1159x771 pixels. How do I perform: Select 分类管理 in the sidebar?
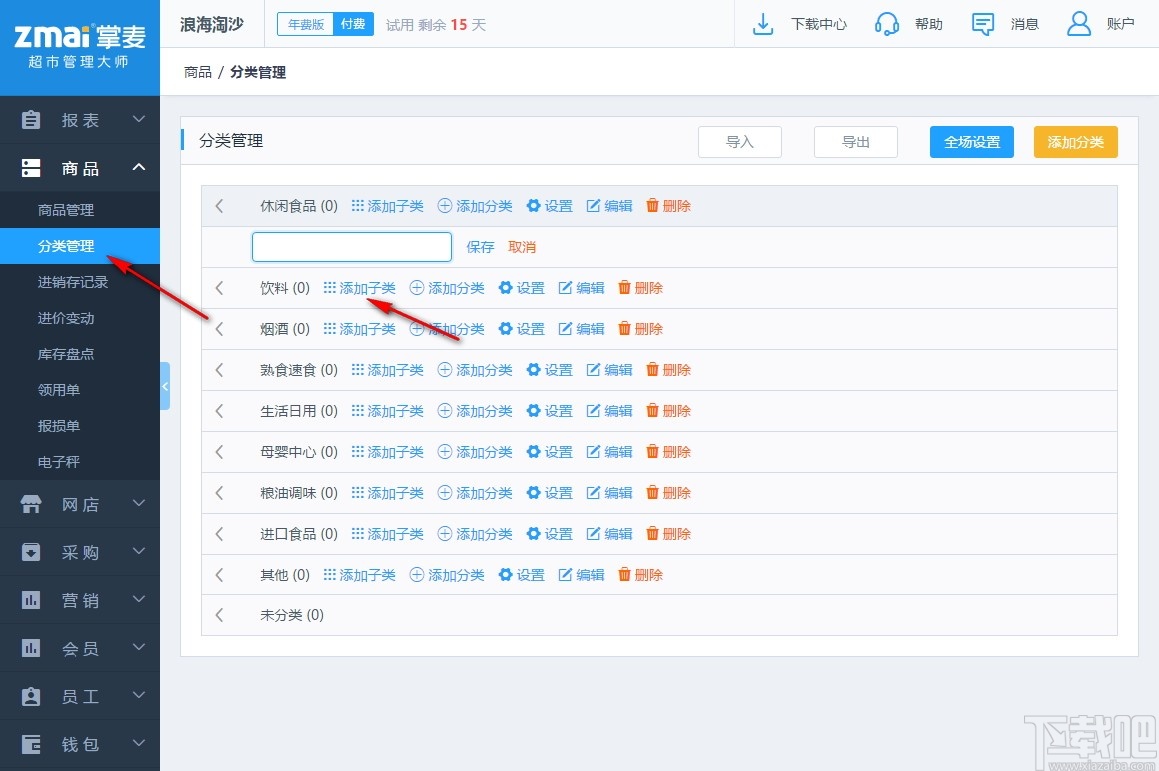pos(80,246)
